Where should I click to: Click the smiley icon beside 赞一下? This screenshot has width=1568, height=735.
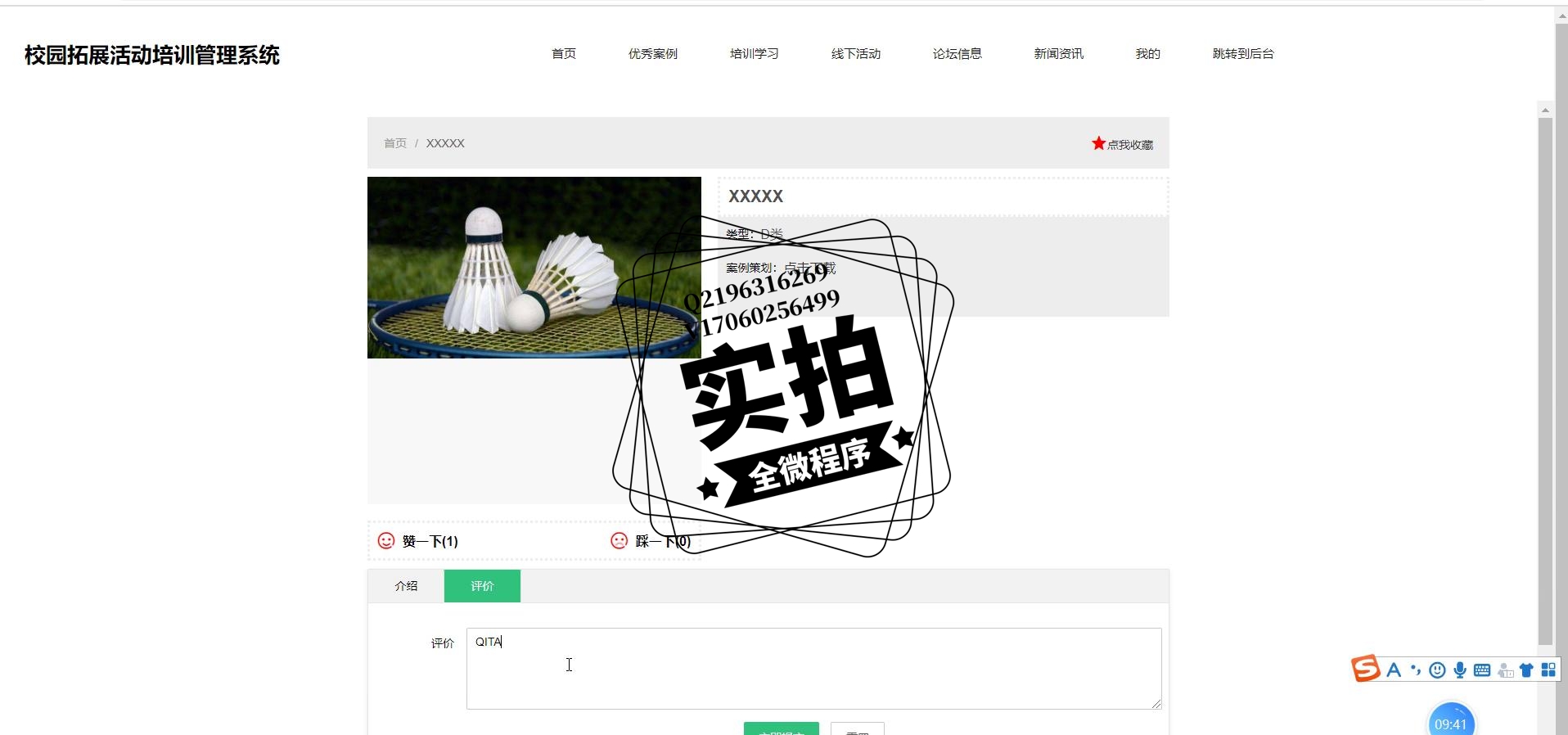[x=386, y=540]
